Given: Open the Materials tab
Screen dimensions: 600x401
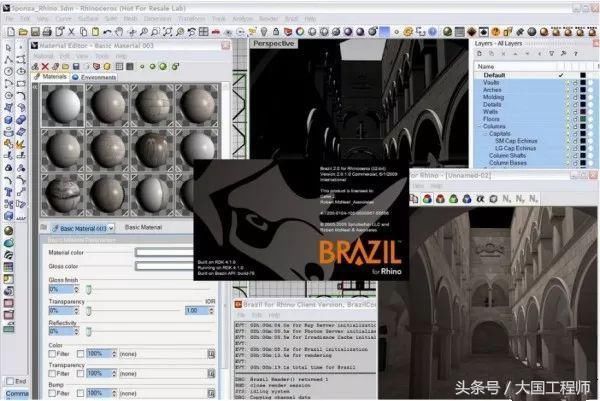Looking at the screenshot, I should [x=52, y=76].
